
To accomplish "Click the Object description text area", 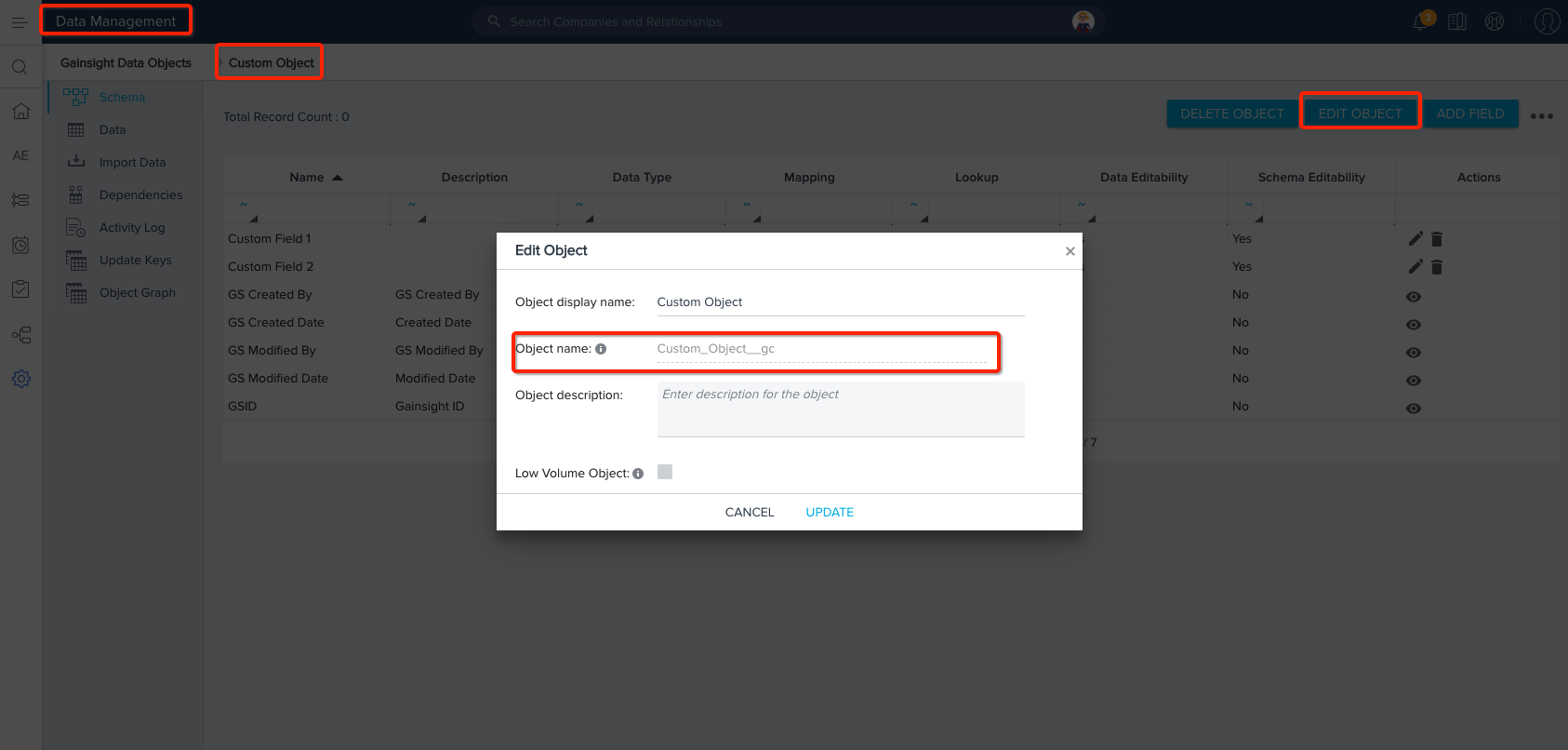I will pyautogui.click(x=841, y=409).
